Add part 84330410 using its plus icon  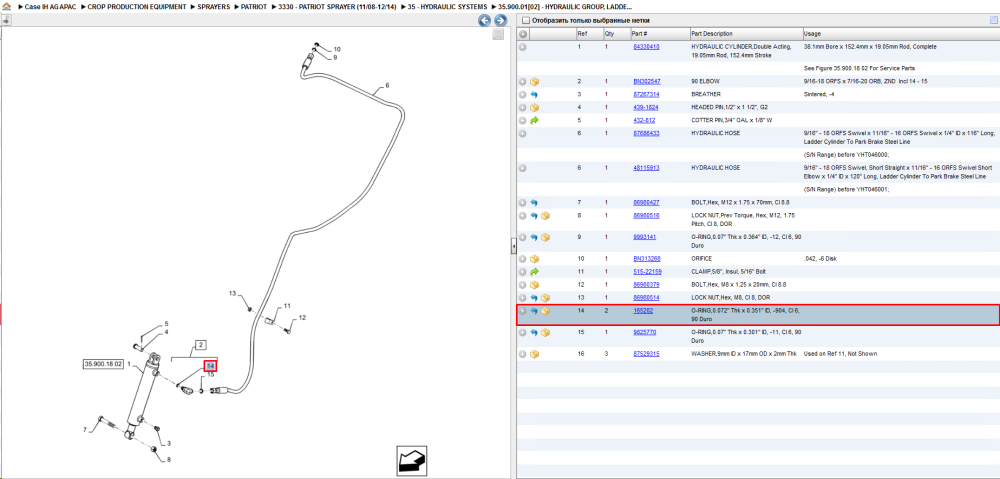point(522,47)
